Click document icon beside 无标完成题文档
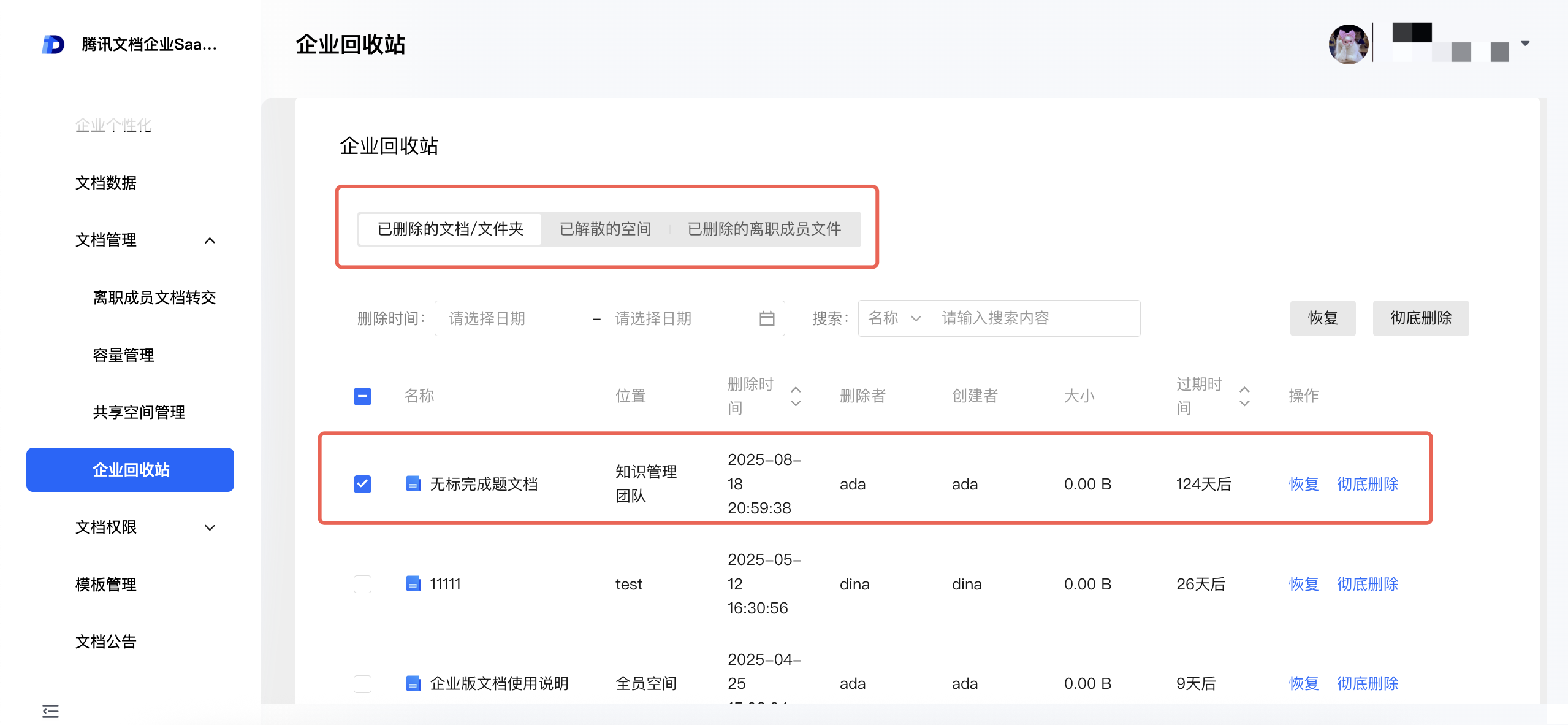The width and height of the screenshot is (1568, 725). point(413,484)
